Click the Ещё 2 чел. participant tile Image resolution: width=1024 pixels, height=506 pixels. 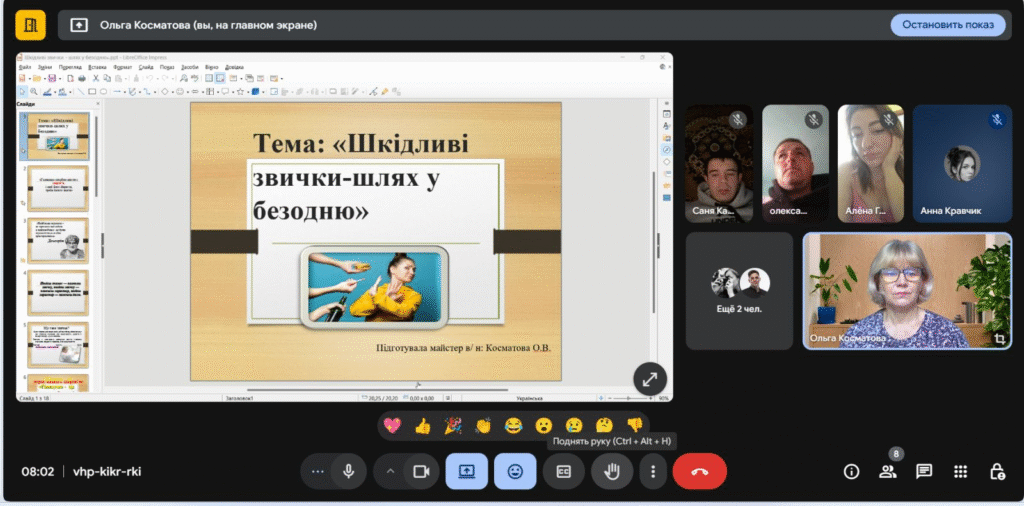(x=739, y=291)
